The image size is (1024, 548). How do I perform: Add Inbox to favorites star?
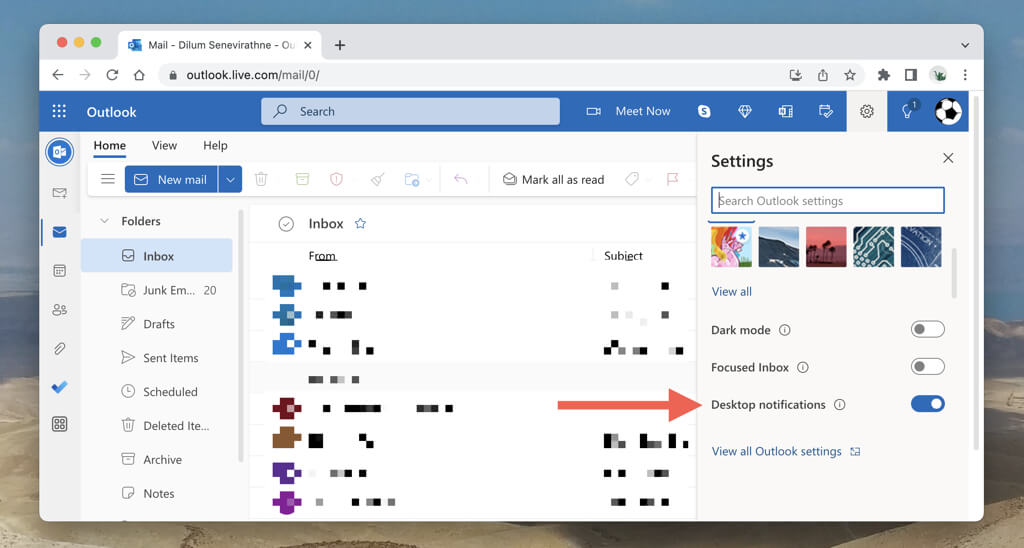pos(360,223)
